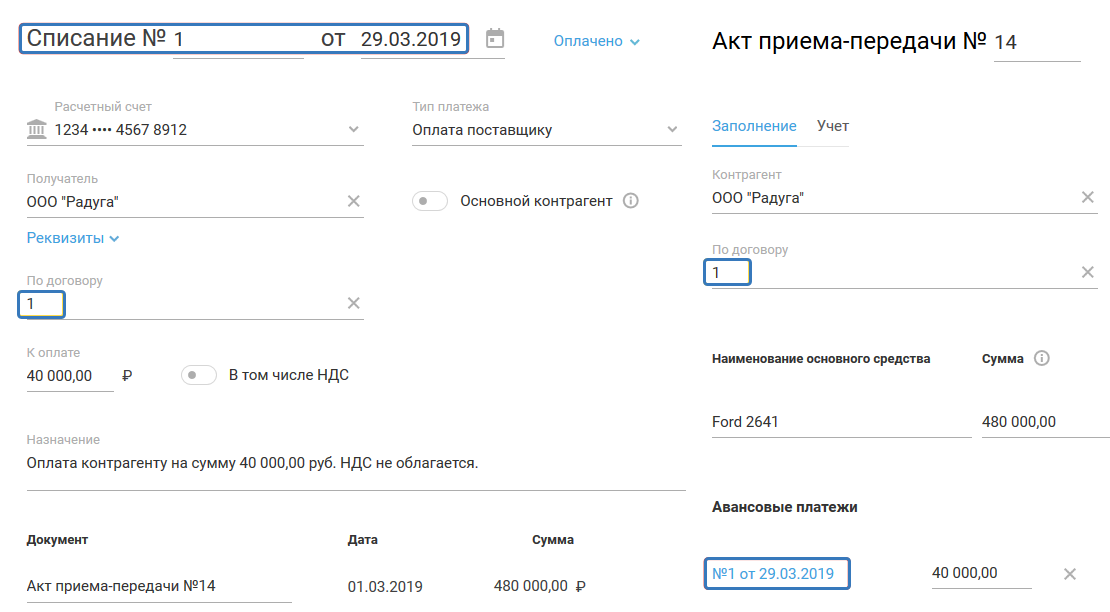Clear the payment contract number field
Screen dimensions: 1110x612
click(353, 304)
